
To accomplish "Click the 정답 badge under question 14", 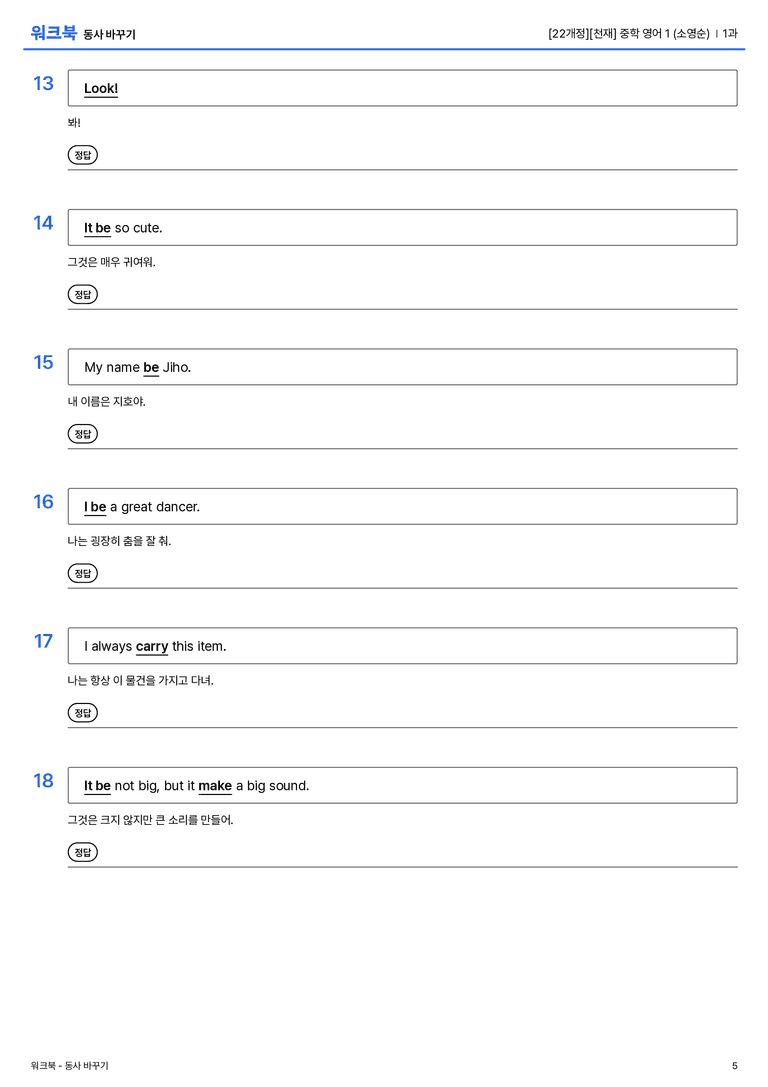I will pos(82,294).
